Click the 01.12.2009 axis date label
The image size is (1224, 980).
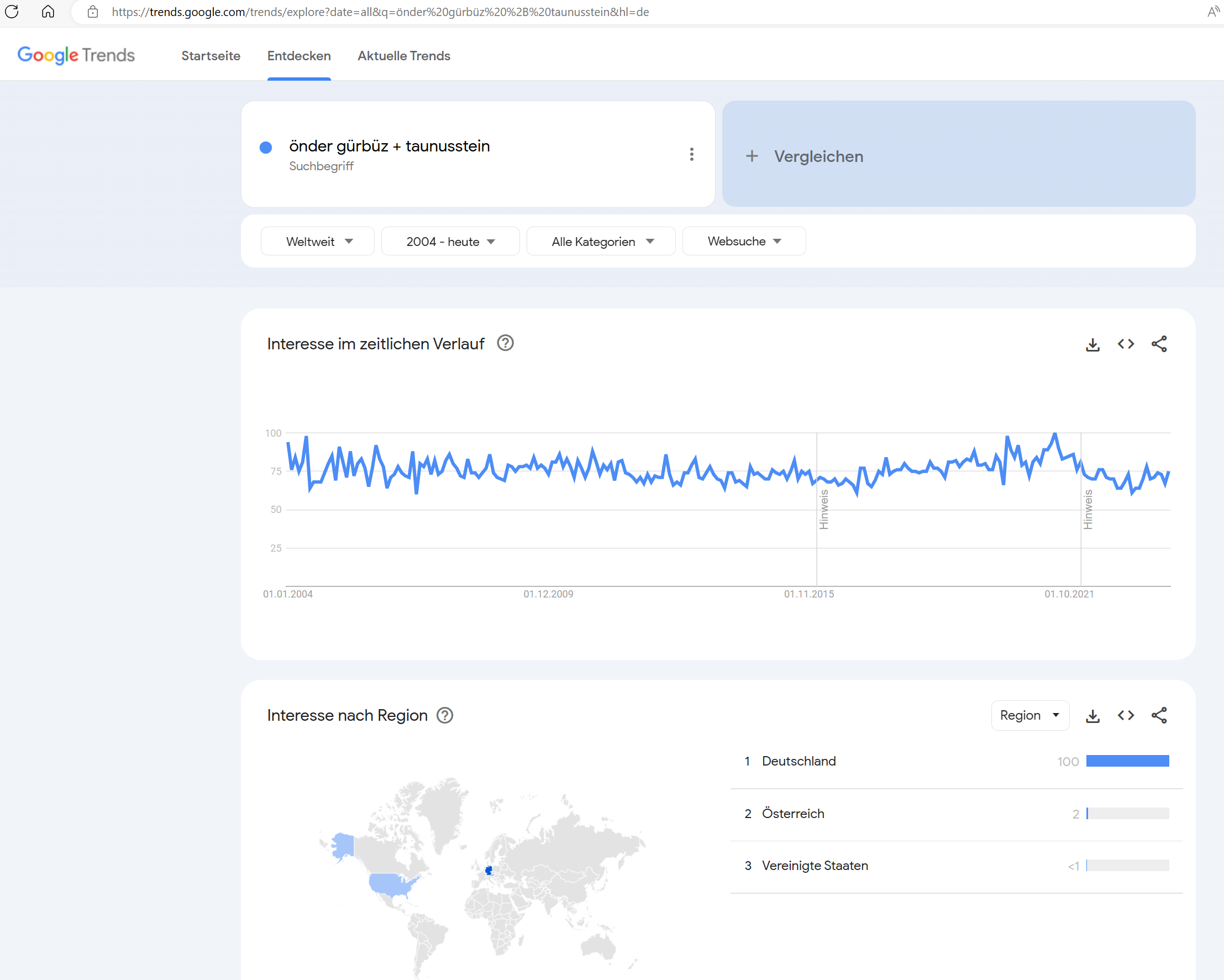point(548,594)
